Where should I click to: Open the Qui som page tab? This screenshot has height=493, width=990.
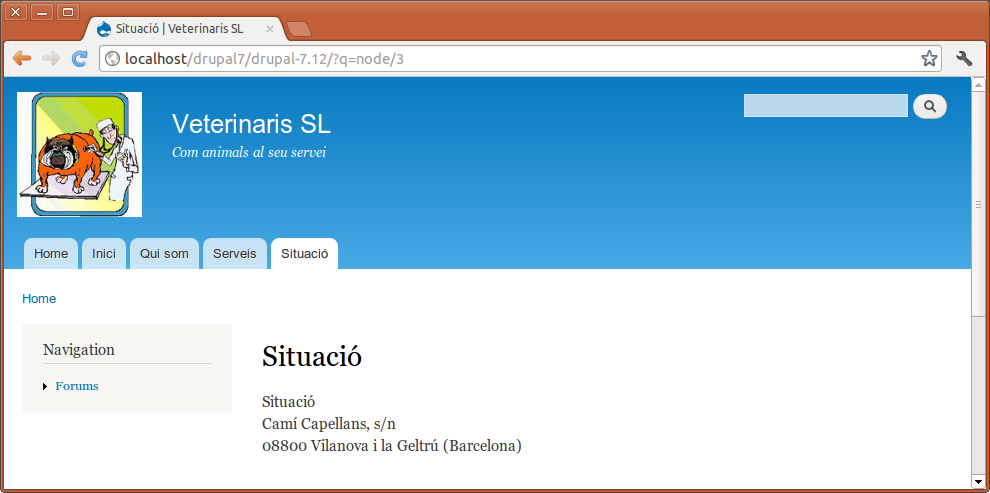164,254
